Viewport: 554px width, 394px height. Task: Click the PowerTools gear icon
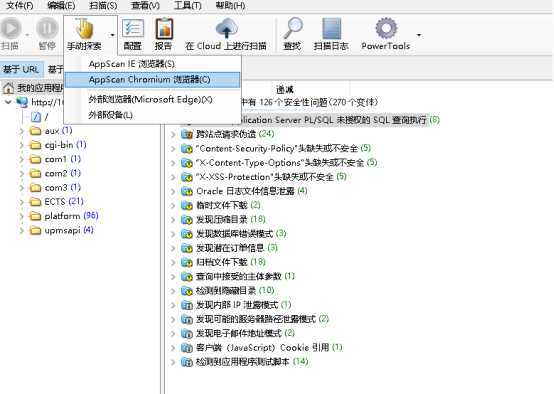(386, 28)
